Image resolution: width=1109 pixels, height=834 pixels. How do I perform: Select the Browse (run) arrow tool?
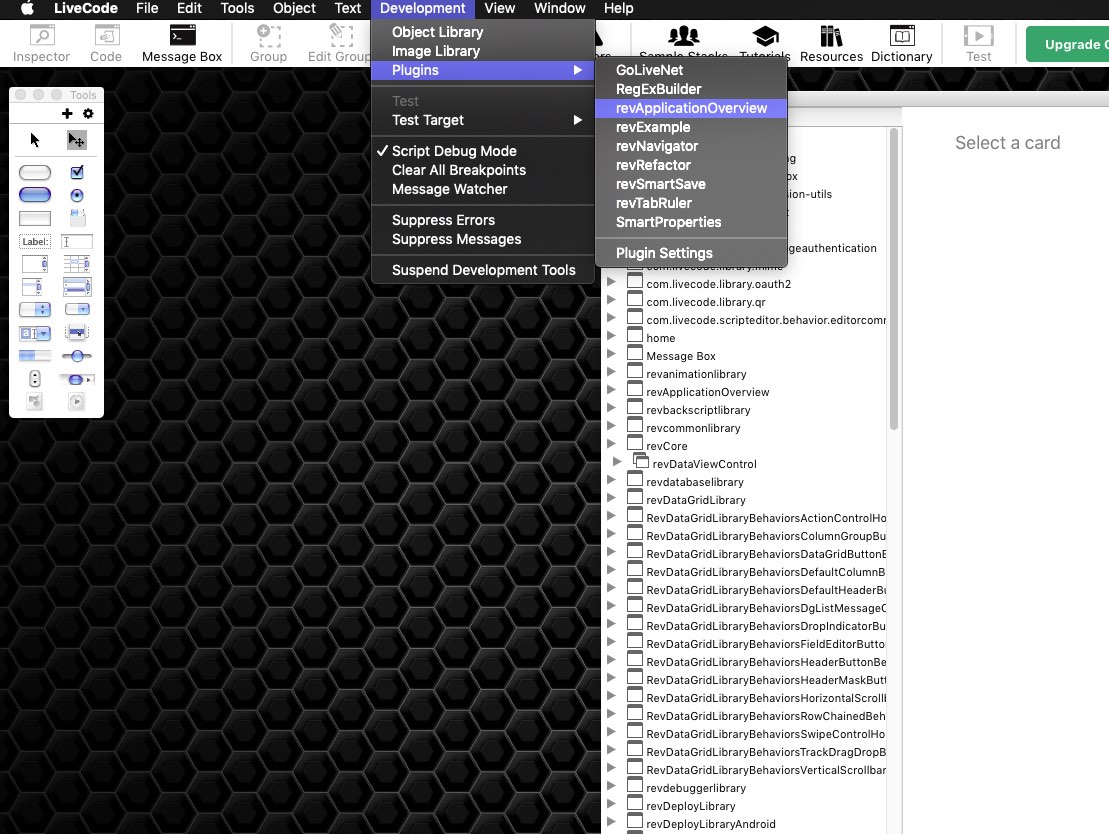pyautogui.click(x=35, y=140)
